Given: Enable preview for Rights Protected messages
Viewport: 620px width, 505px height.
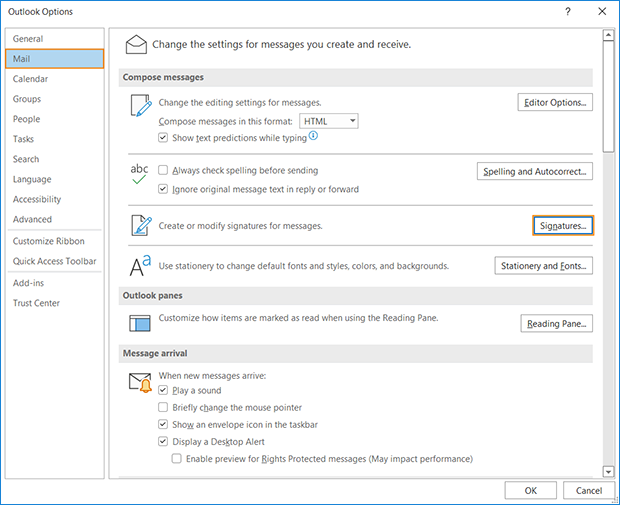Looking at the screenshot, I should [176, 459].
